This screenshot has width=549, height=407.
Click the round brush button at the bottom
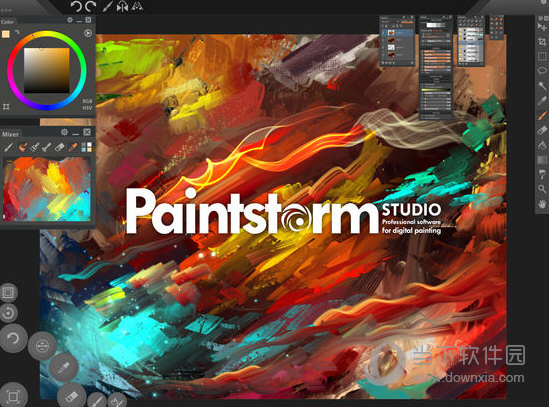pyautogui.click(x=97, y=400)
